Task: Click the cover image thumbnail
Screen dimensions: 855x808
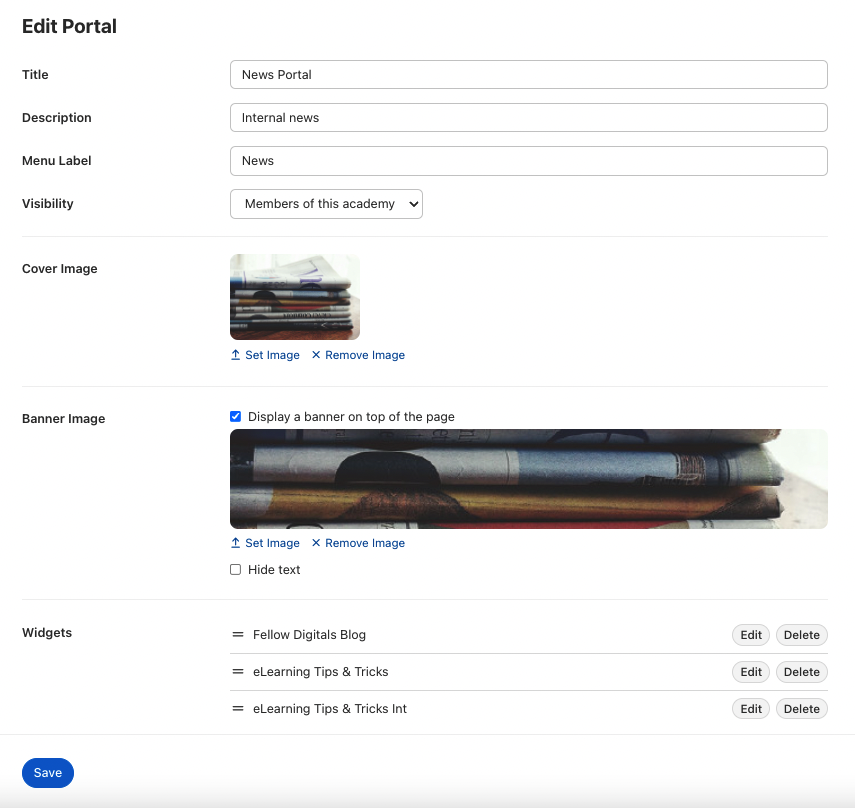Action: 295,297
